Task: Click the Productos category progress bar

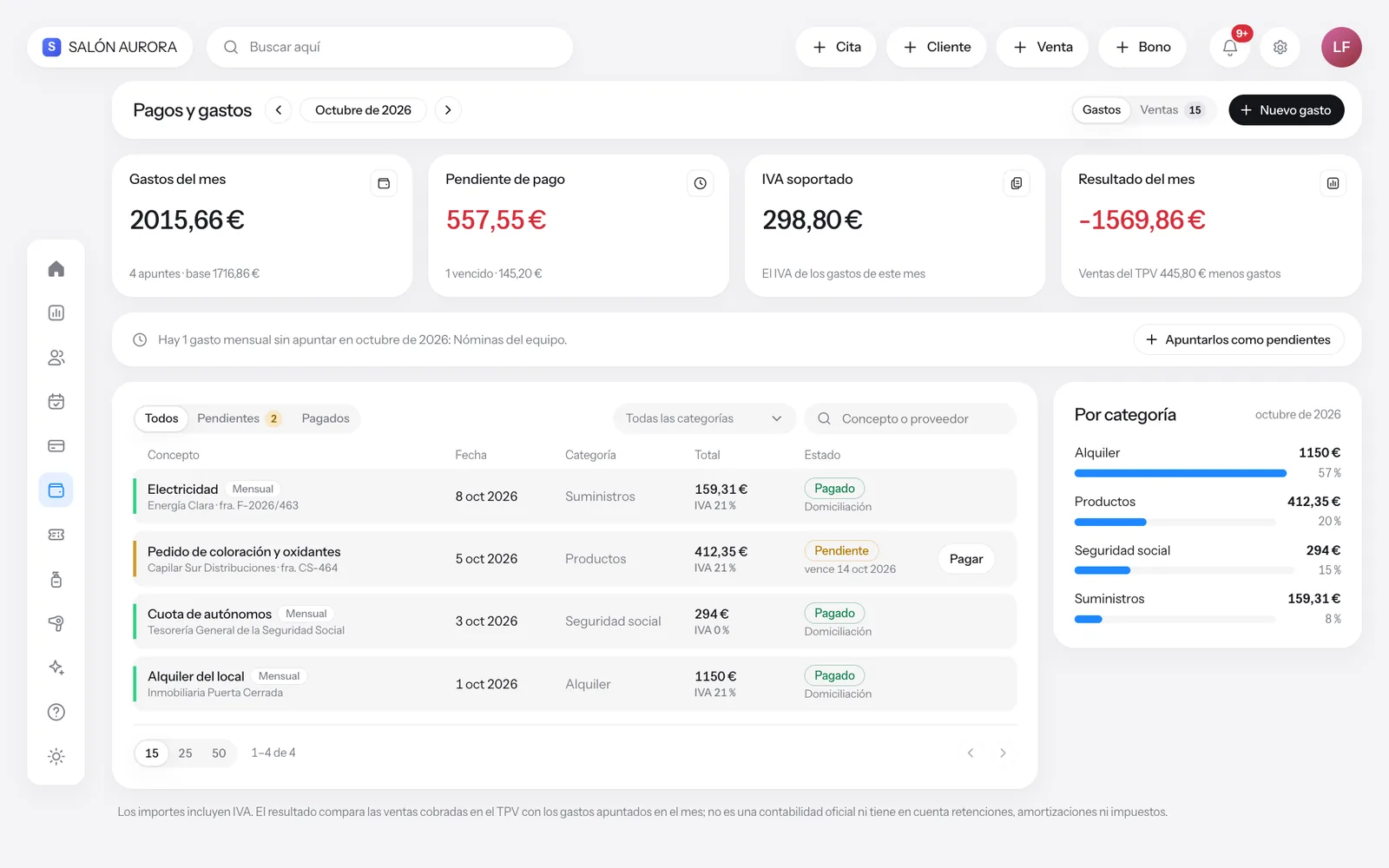Action: click(1175, 523)
